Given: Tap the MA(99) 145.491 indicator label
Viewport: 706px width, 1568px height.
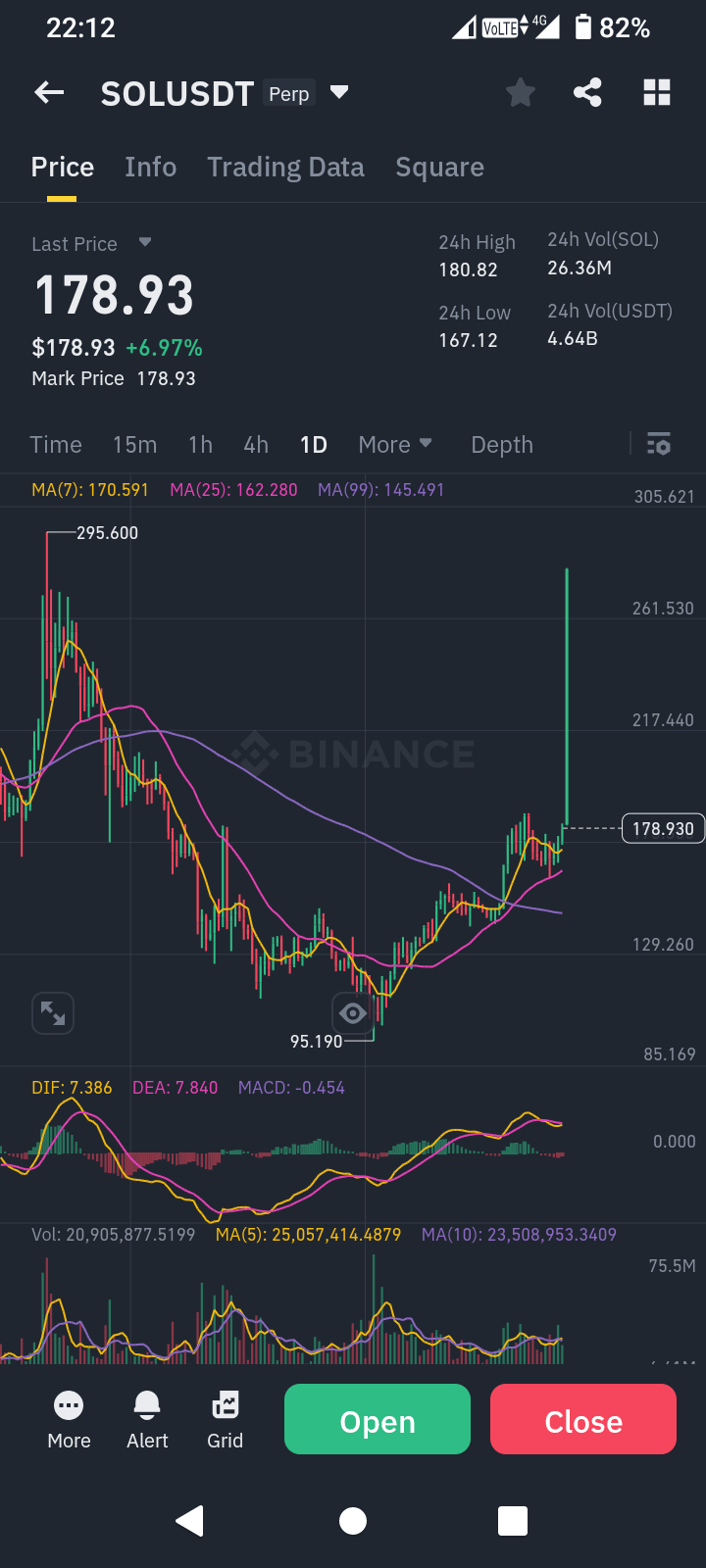Looking at the screenshot, I should 380,489.
